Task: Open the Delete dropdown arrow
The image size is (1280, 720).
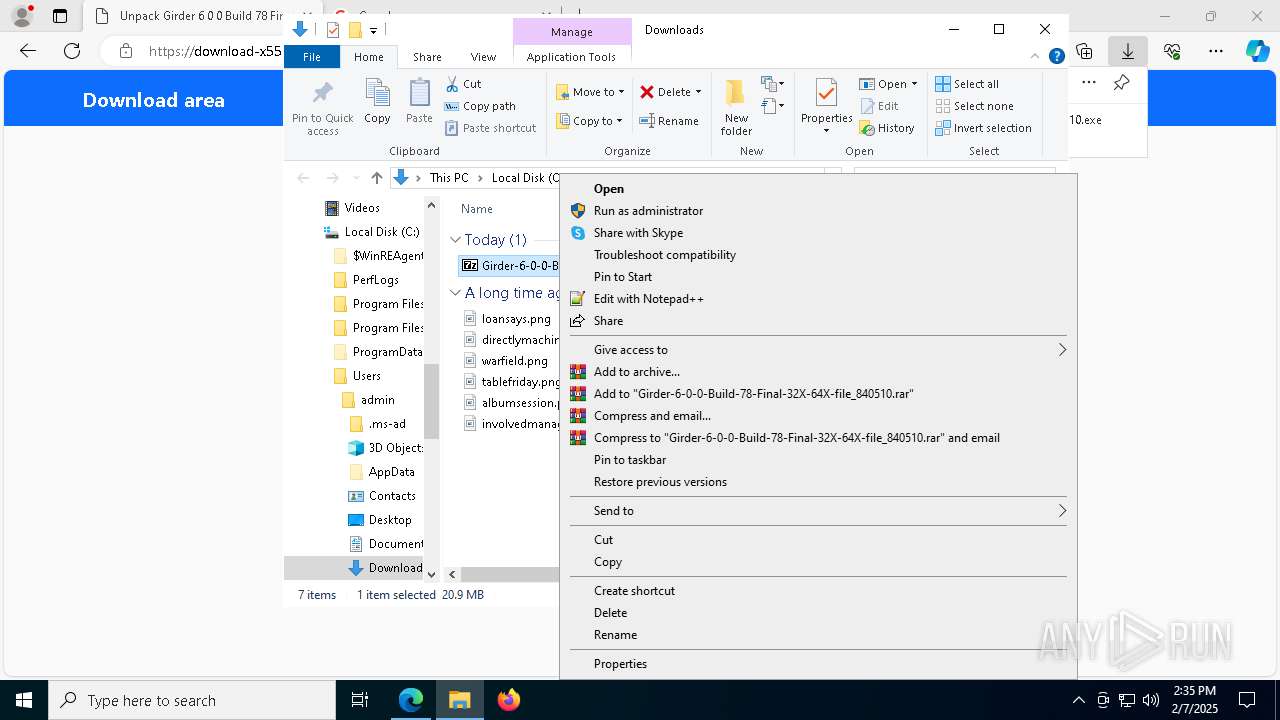Action: [698, 92]
